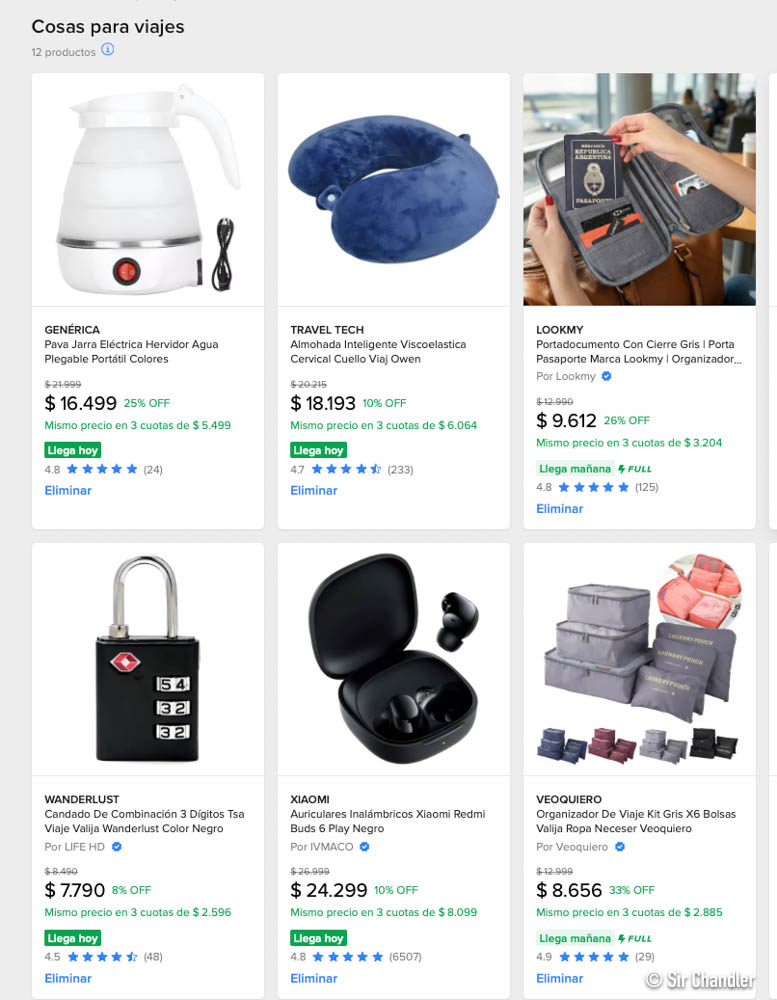Image resolution: width=777 pixels, height=1000 pixels.
Task: Open Auriculares Inalámbricos Xiaomi Redmi title
Action: point(388,821)
